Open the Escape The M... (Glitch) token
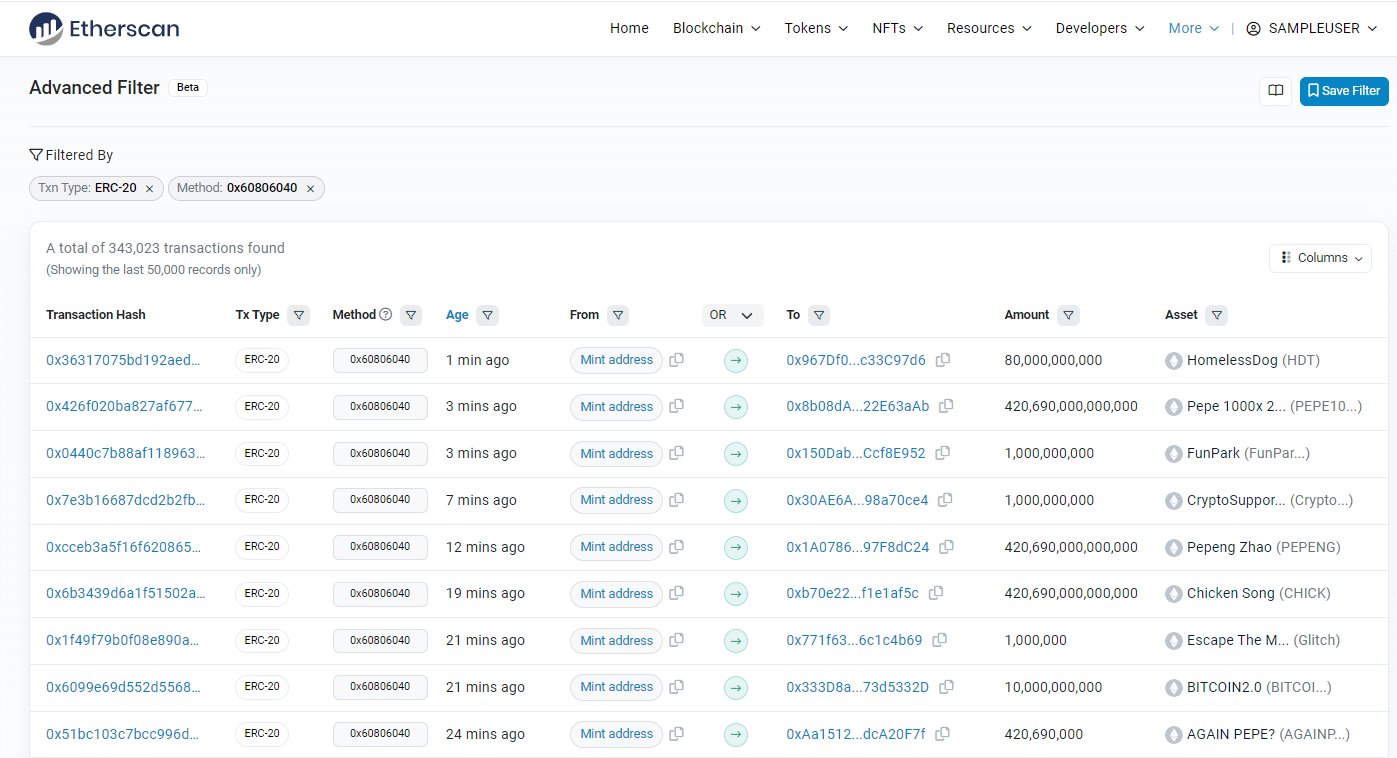This screenshot has height=758, width=1397. [x=1263, y=640]
